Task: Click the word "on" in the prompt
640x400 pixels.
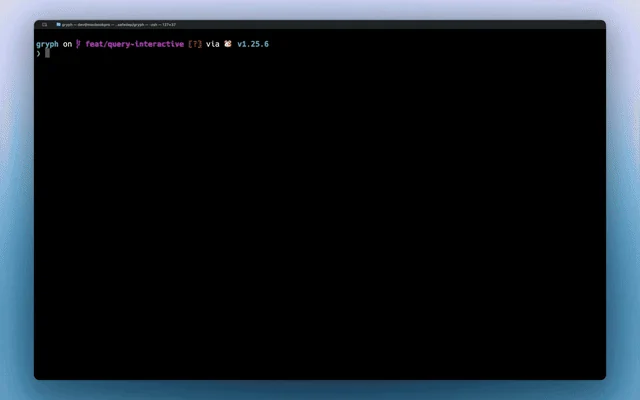Action: click(x=67, y=44)
